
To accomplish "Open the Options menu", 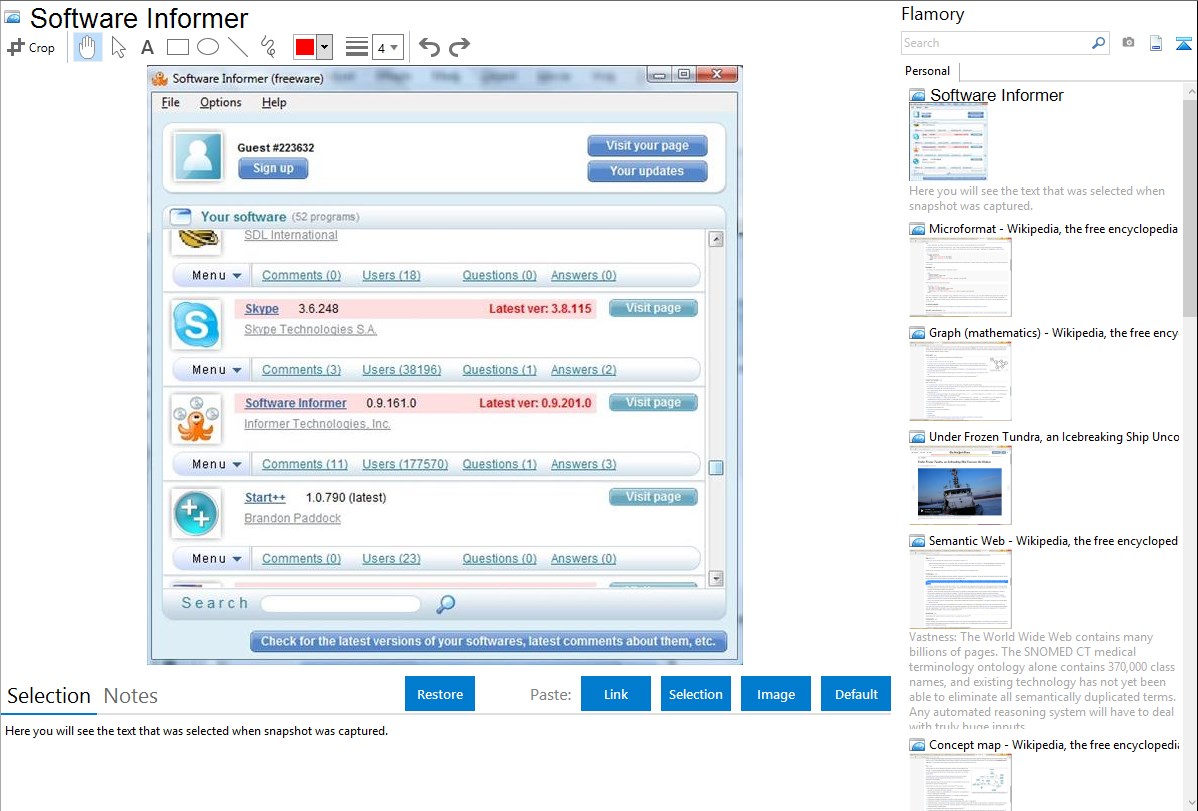I will [221, 102].
